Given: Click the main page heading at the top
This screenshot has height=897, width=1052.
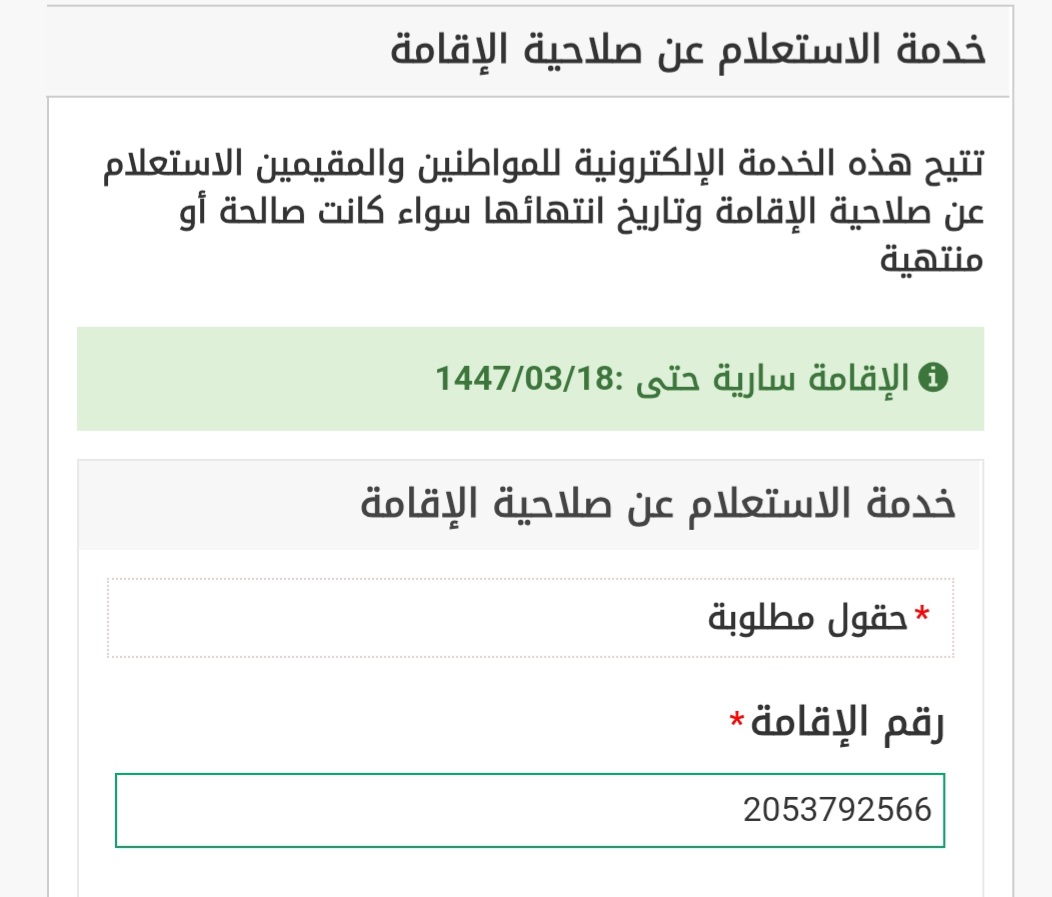Looking at the screenshot, I should (688, 50).
